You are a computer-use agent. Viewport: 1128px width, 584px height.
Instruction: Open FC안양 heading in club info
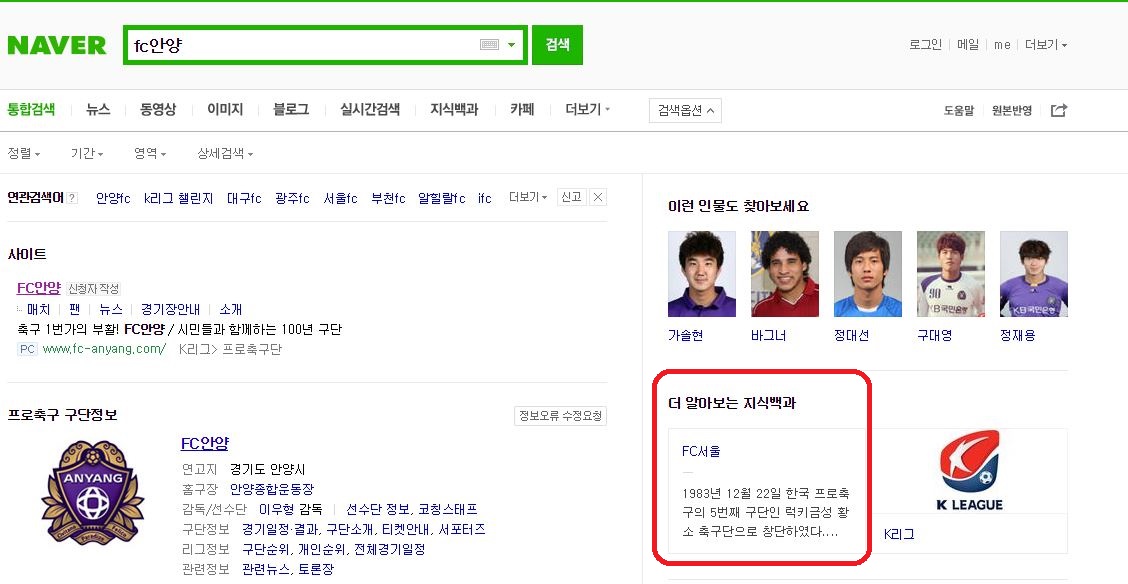(205, 443)
